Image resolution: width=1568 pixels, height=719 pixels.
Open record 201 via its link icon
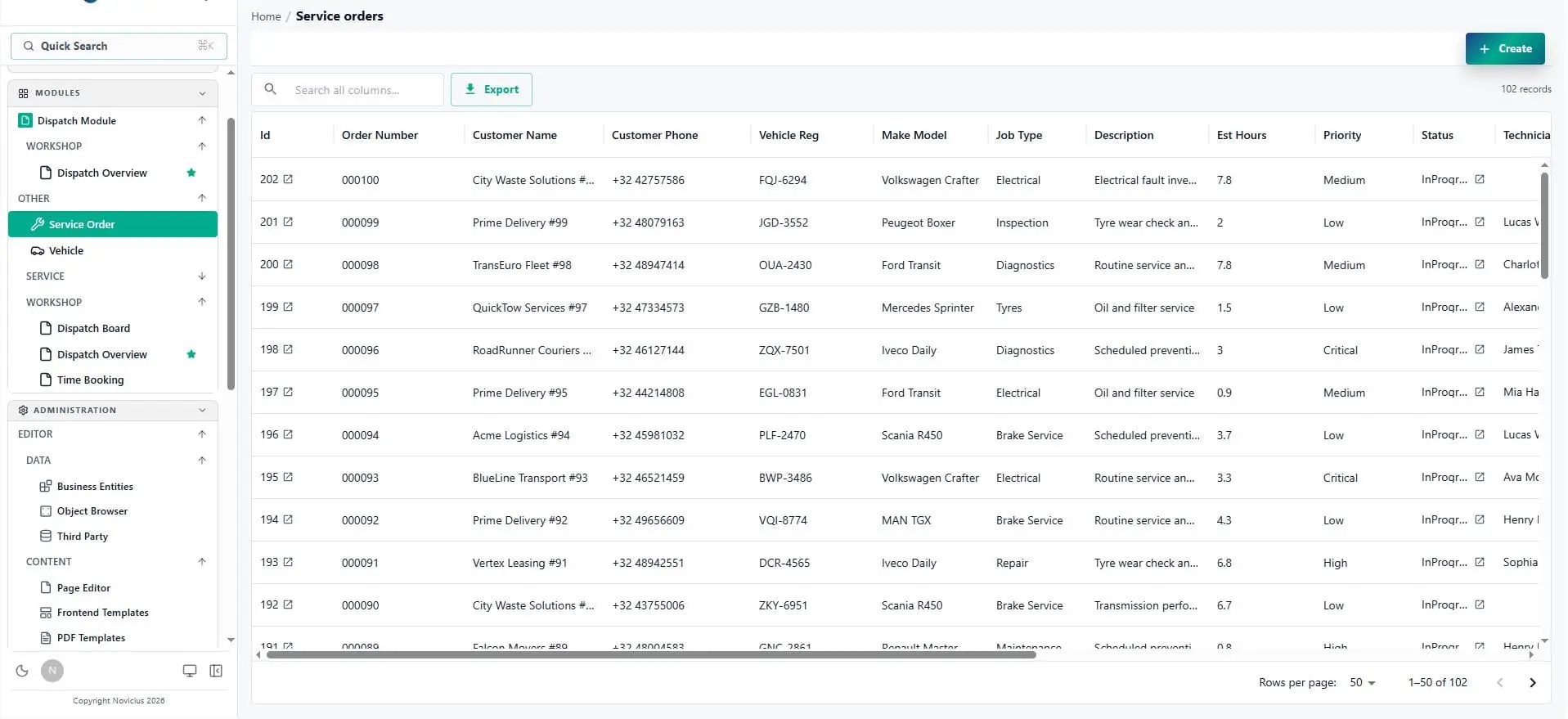[288, 222]
